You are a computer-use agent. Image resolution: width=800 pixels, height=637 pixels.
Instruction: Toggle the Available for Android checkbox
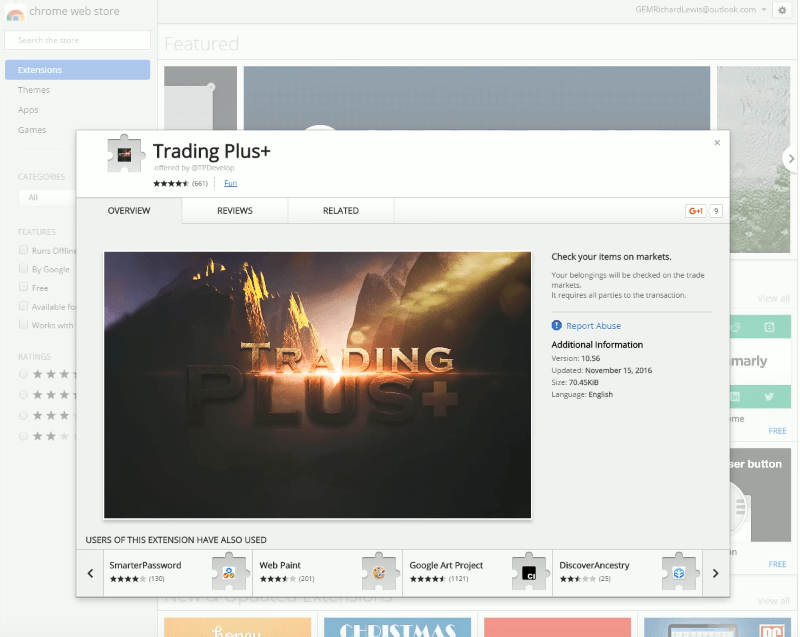(x=23, y=306)
